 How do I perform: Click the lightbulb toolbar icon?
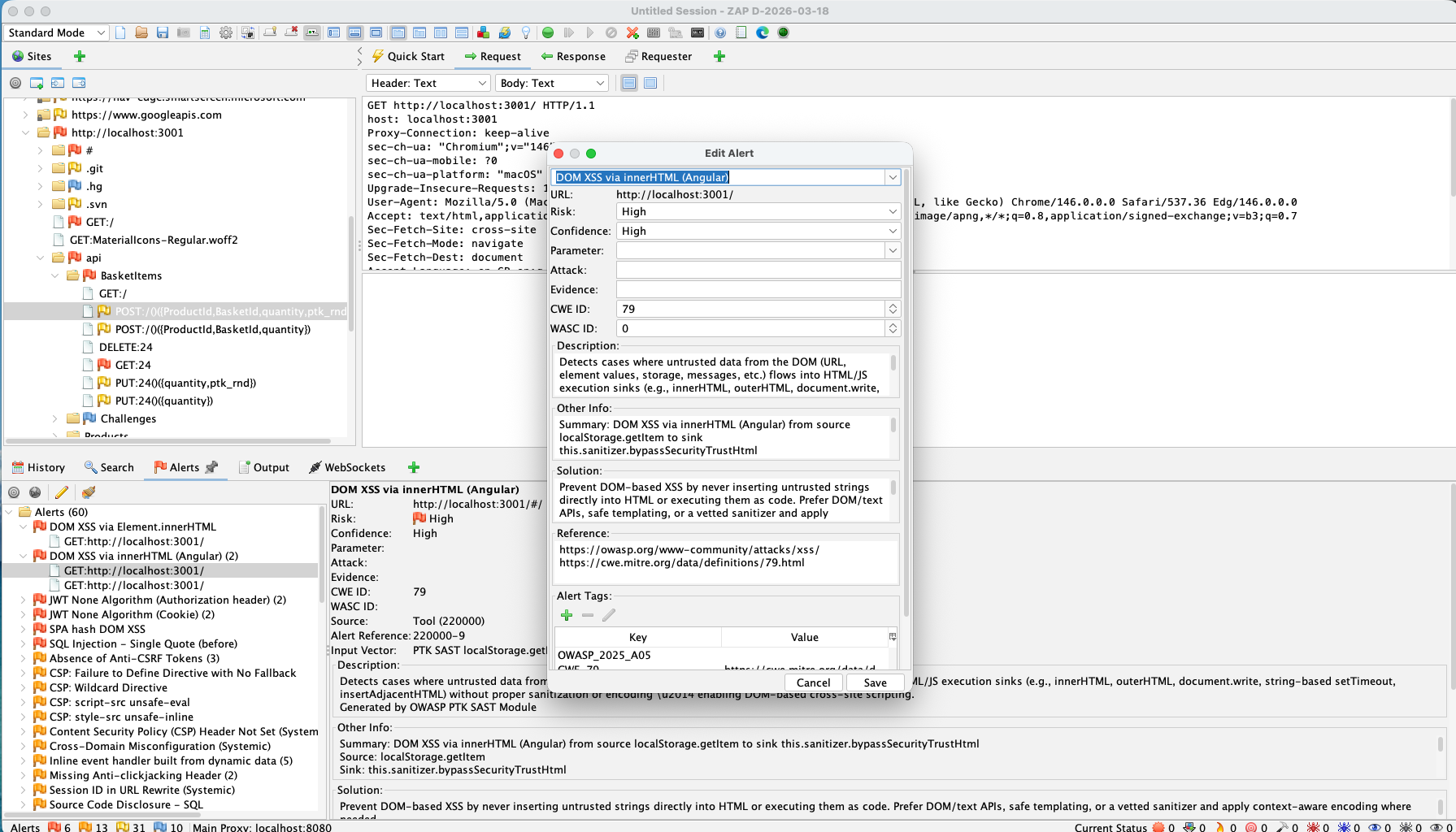(x=526, y=32)
